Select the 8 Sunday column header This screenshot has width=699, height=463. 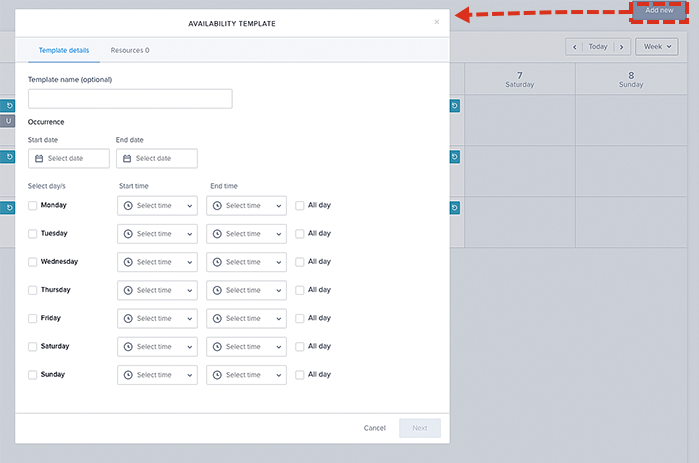click(631, 79)
